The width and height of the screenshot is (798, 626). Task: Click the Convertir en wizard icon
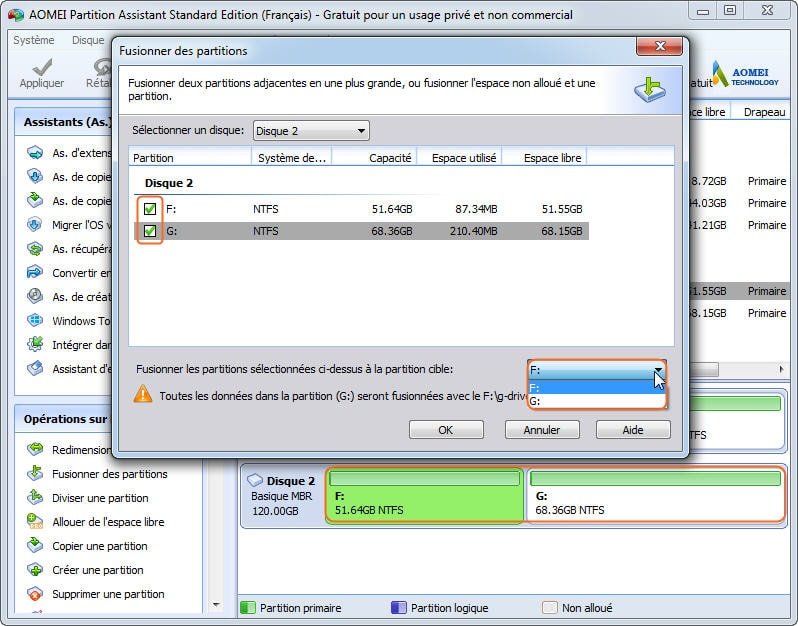[x=35, y=272]
